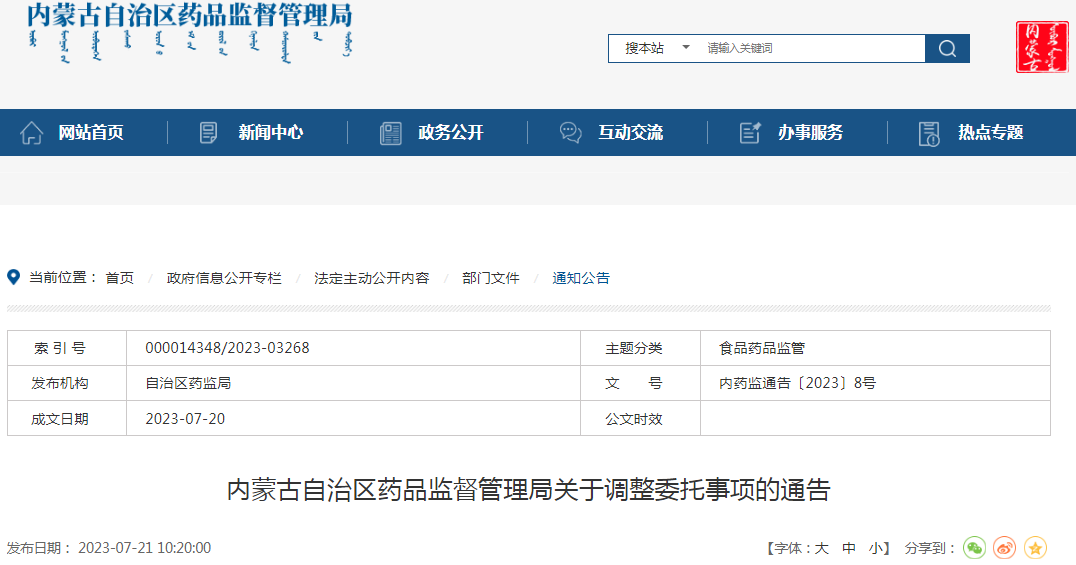1076x565 pixels.
Task: Open the 互动交流 navigation item
Action: click(631, 132)
